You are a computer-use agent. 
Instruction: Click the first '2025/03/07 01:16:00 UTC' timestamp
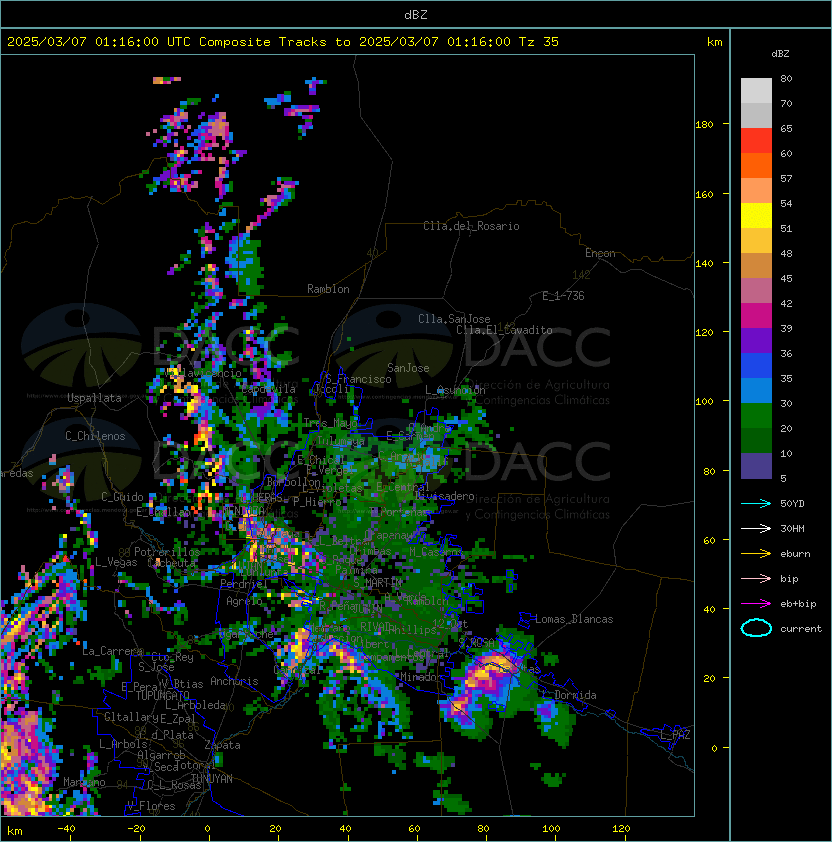point(98,42)
